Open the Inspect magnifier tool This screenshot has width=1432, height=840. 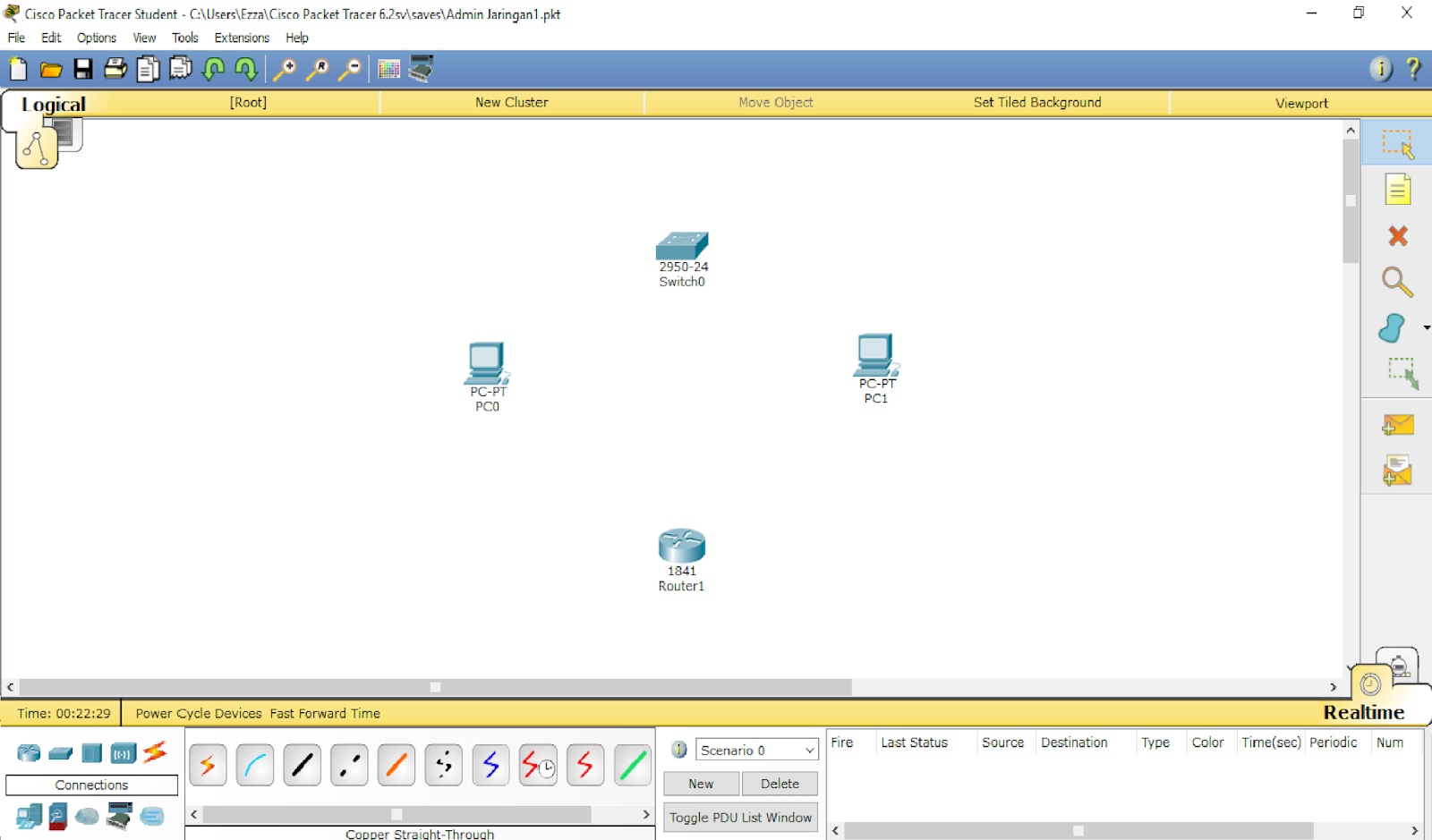(x=1396, y=281)
